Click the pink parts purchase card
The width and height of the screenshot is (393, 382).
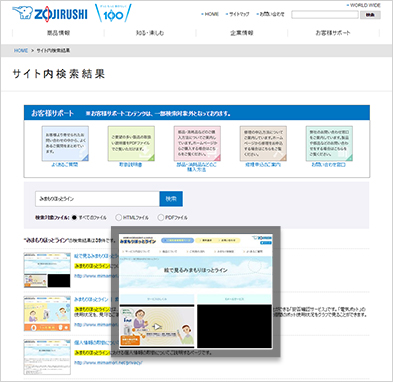197,143
